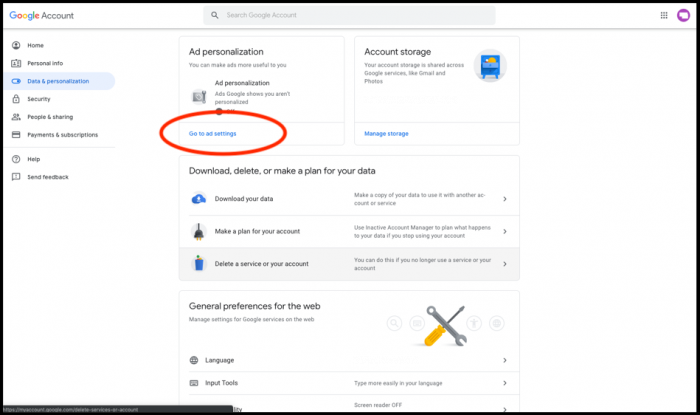Click the Account storage cabinet illustration
This screenshot has width=700, height=415.
tap(490, 66)
